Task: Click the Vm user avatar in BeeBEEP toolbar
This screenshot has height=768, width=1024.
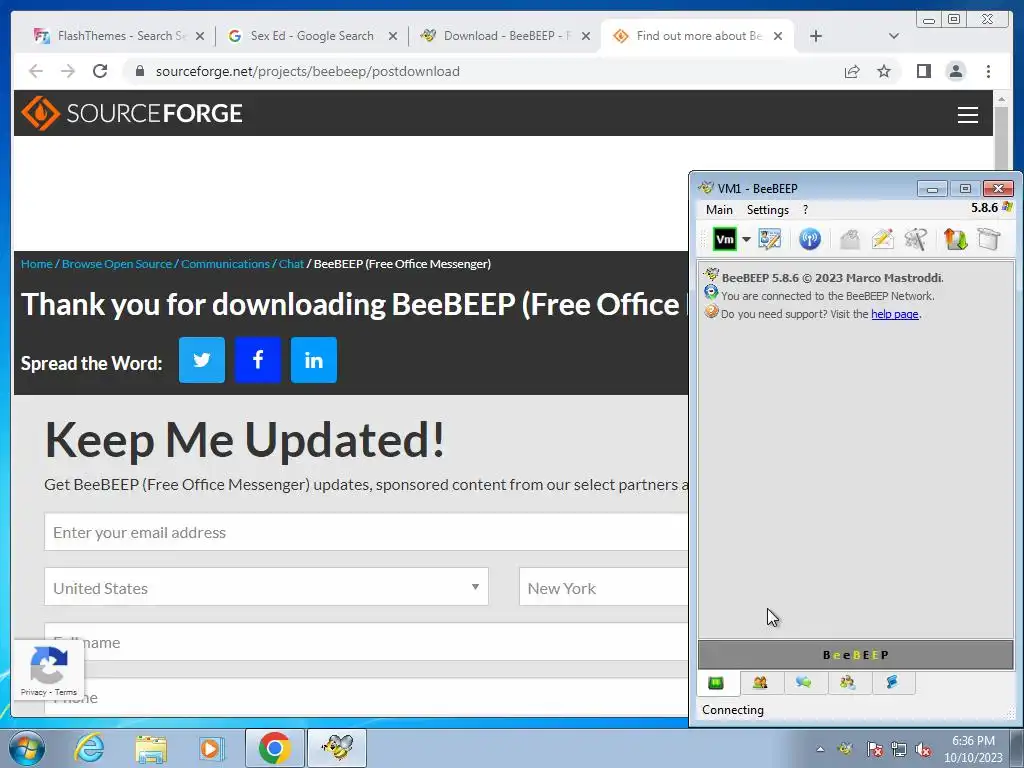Action: (x=725, y=239)
